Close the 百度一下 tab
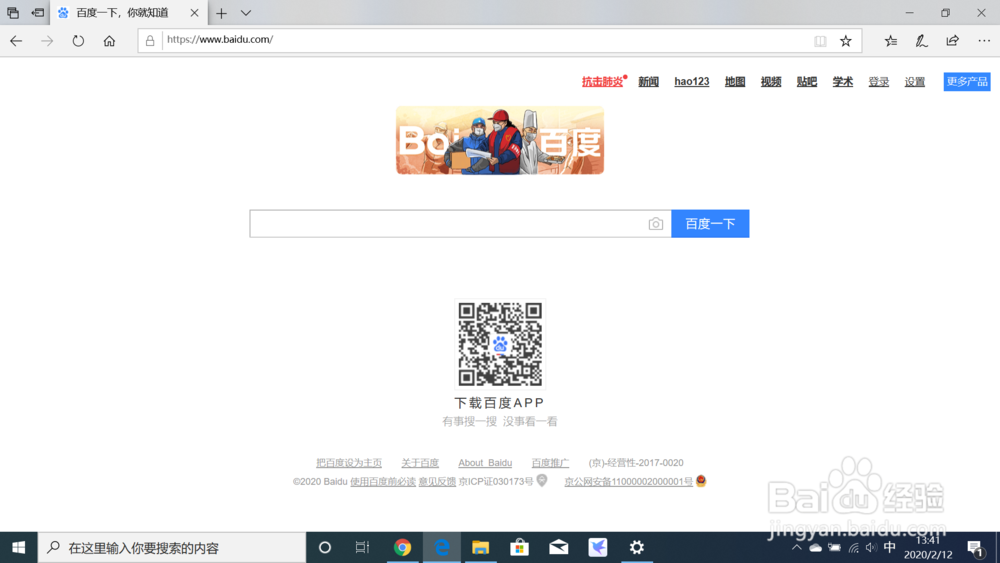1000x563 pixels. (195, 13)
